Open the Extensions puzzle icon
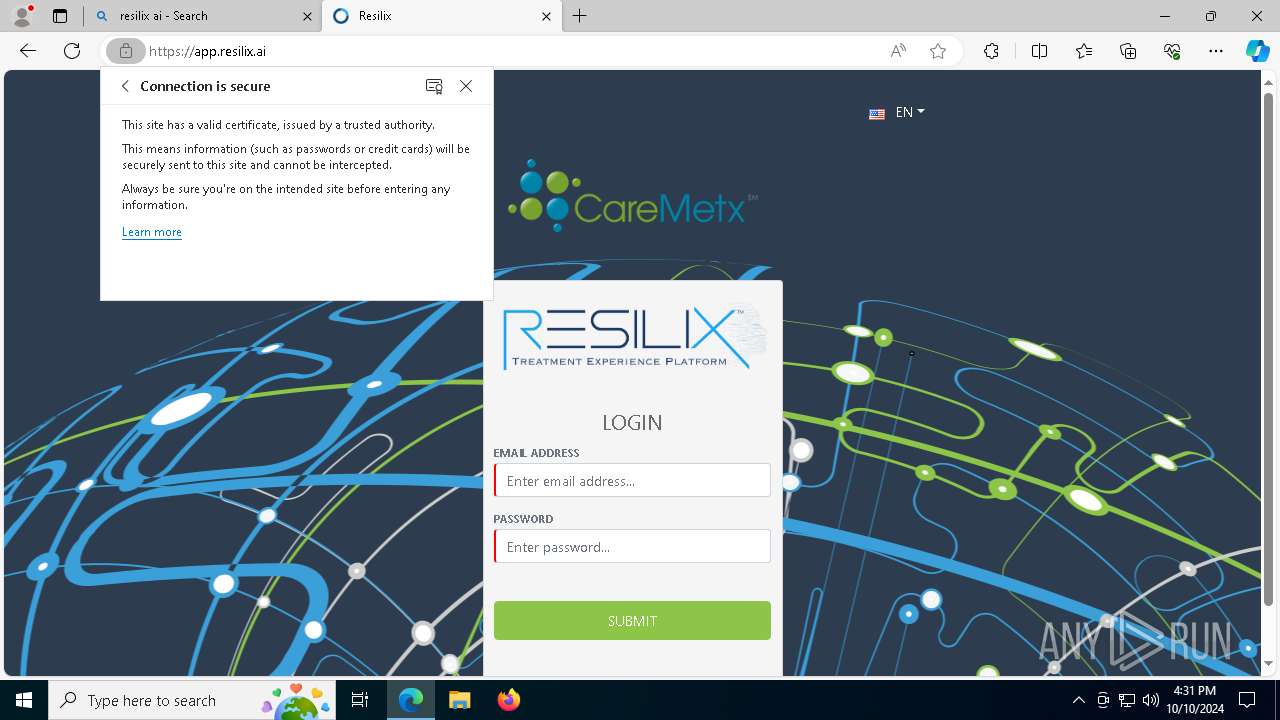 pos(991,51)
